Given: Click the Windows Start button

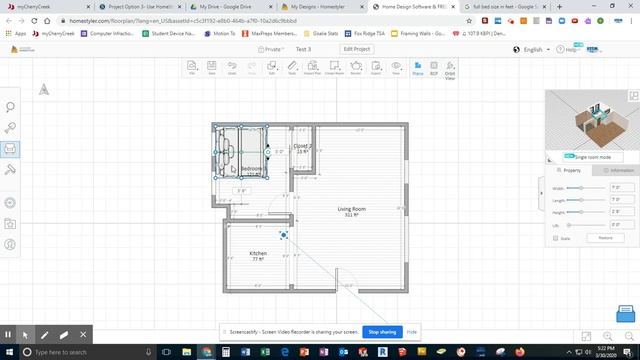Looking at the screenshot, I should click(x=9, y=352).
